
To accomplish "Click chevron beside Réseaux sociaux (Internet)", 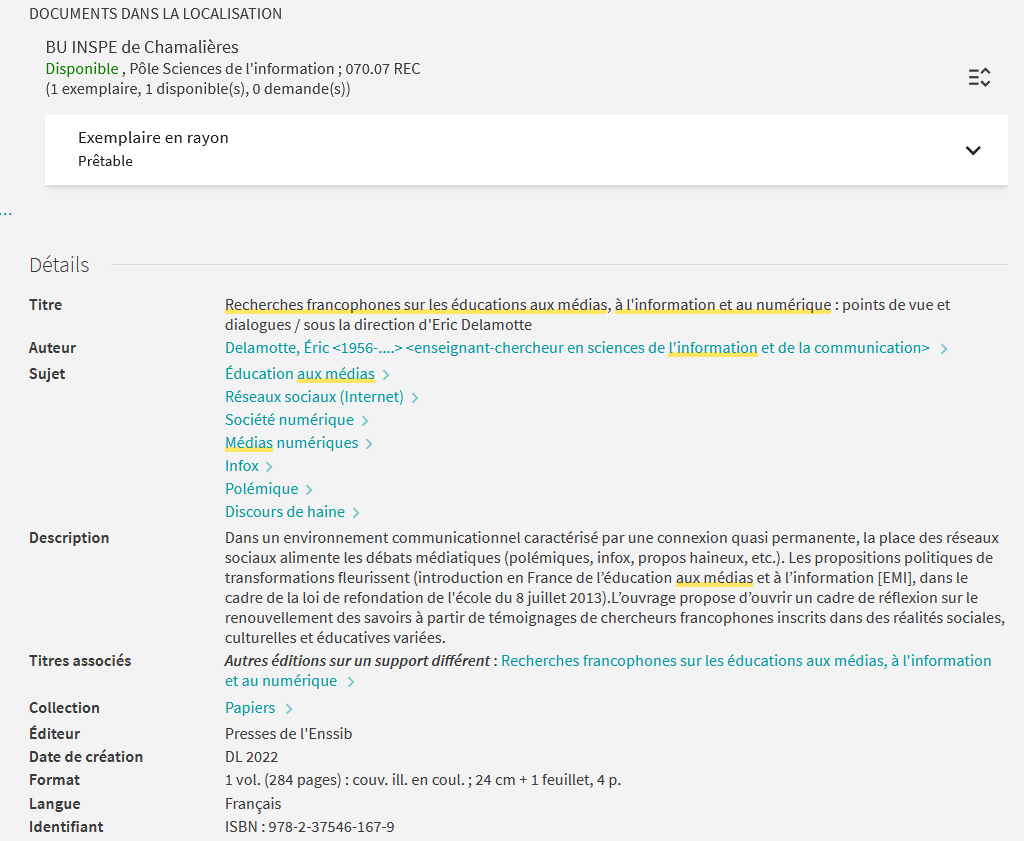I will (415, 398).
